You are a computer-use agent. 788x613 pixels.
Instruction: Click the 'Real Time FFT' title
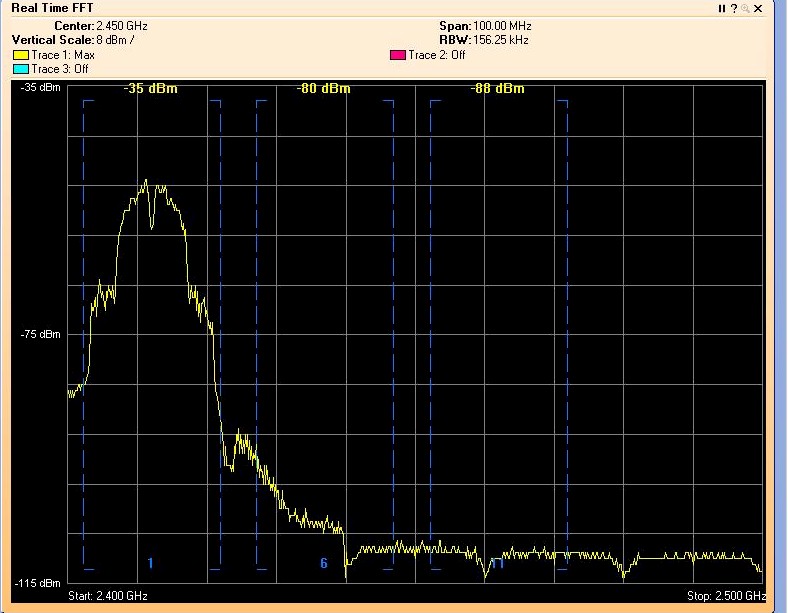(x=52, y=8)
